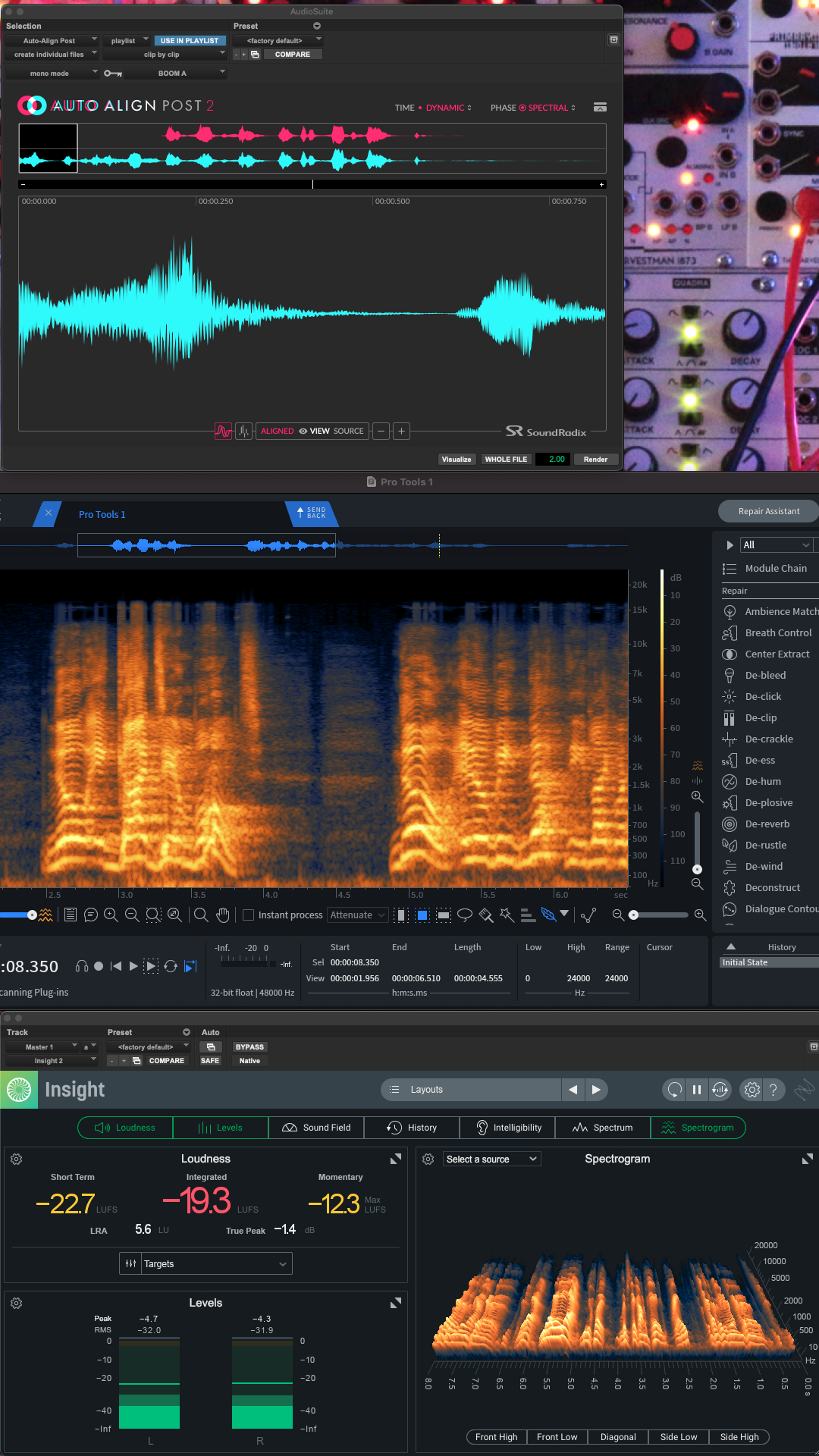Start recording in RX transport

click(x=99, y=966)
